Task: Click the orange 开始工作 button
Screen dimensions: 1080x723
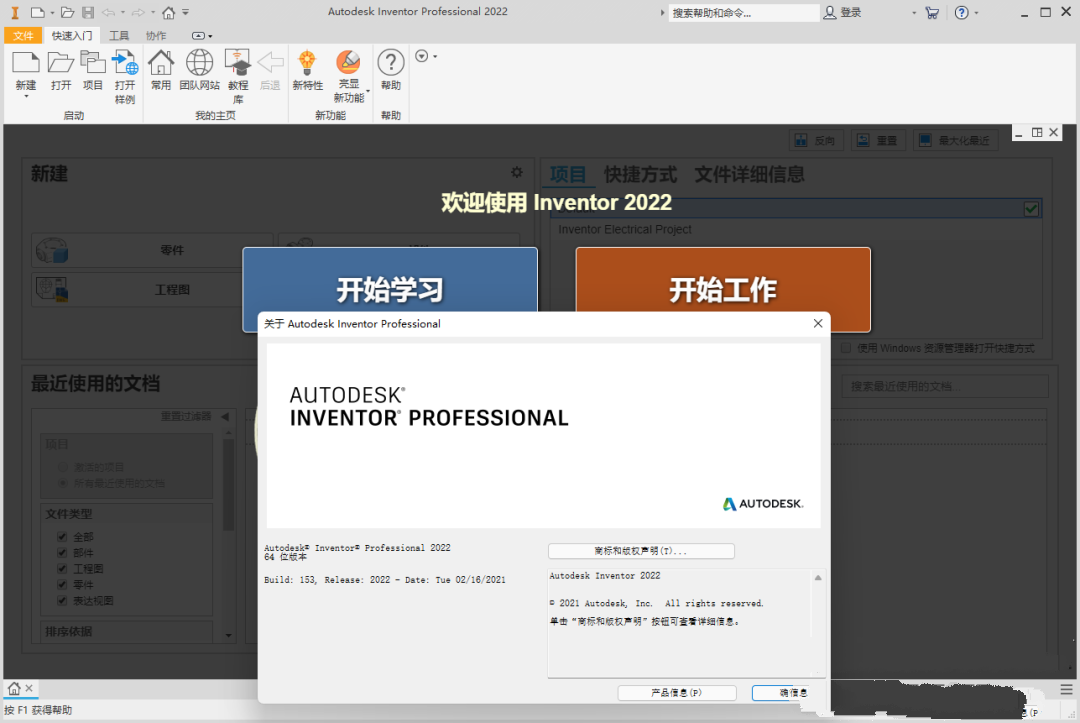Action: (723, 289)
